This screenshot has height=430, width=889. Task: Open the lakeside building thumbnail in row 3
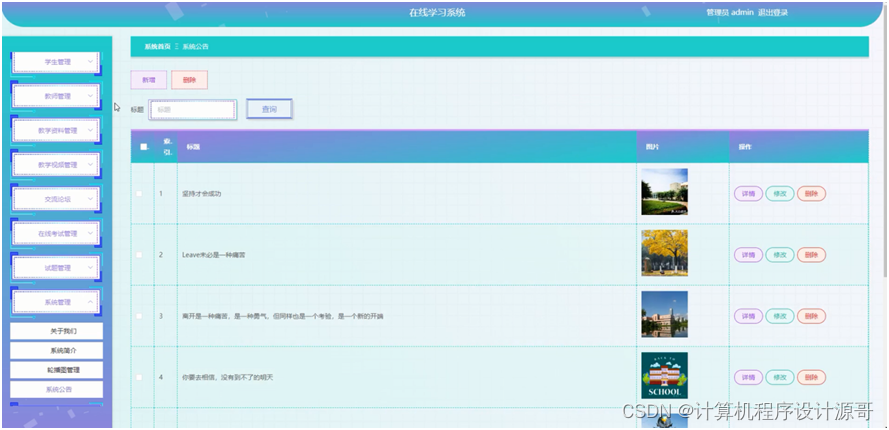click(x=664, y=314)
